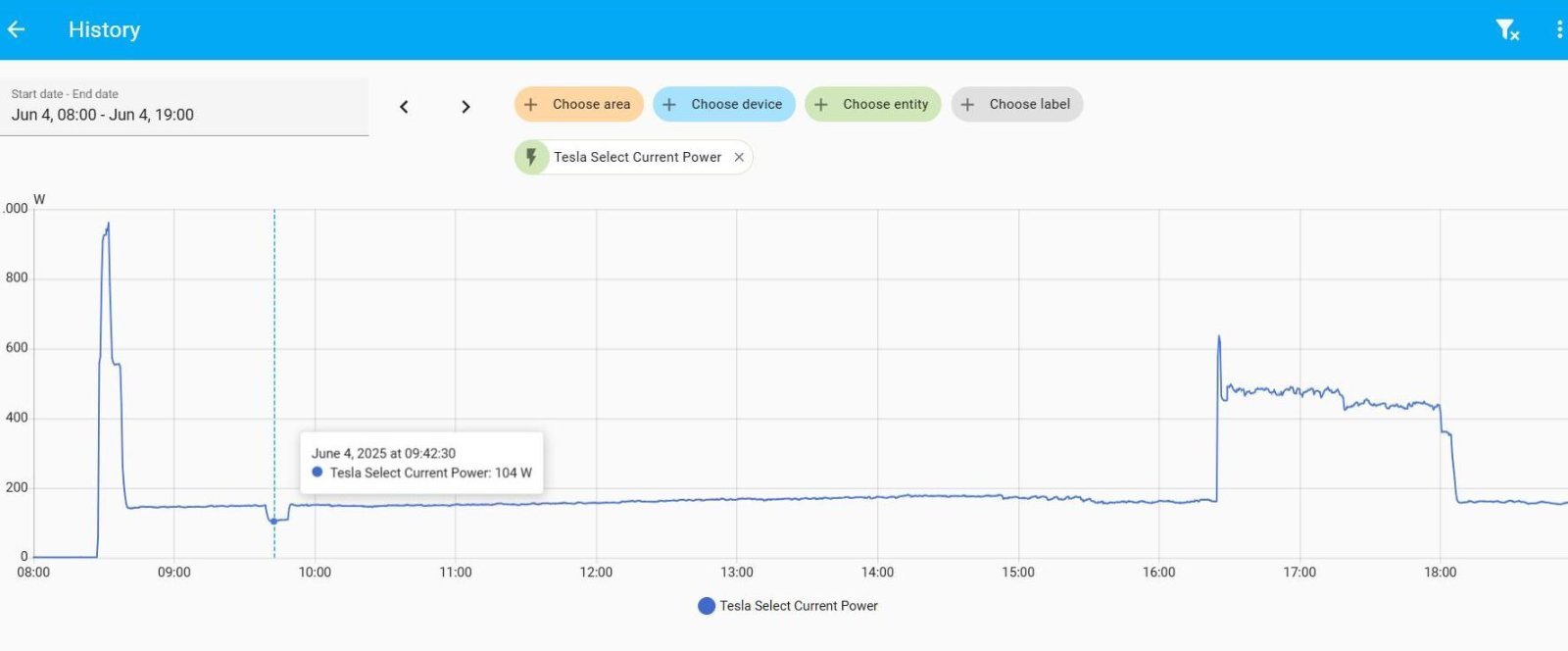
Task: Click the 09:42:30 data point on the graph
Action: (x=274, y=521)
